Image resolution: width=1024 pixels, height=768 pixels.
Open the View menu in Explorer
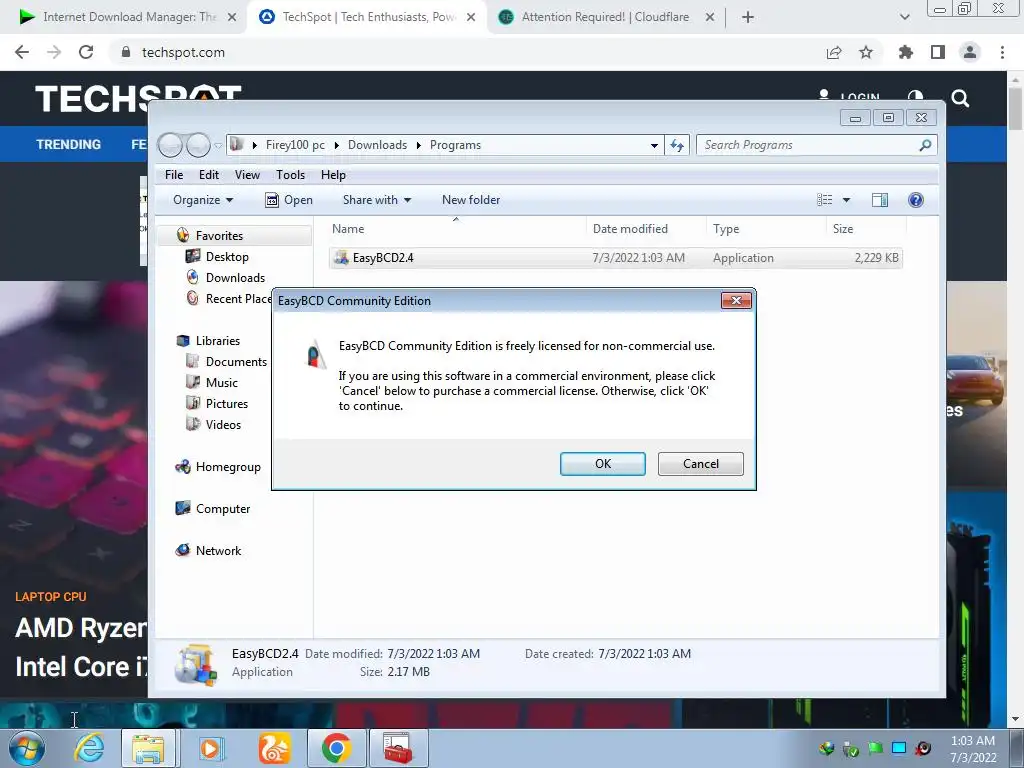pyautogui.click(x=248, y=175)
